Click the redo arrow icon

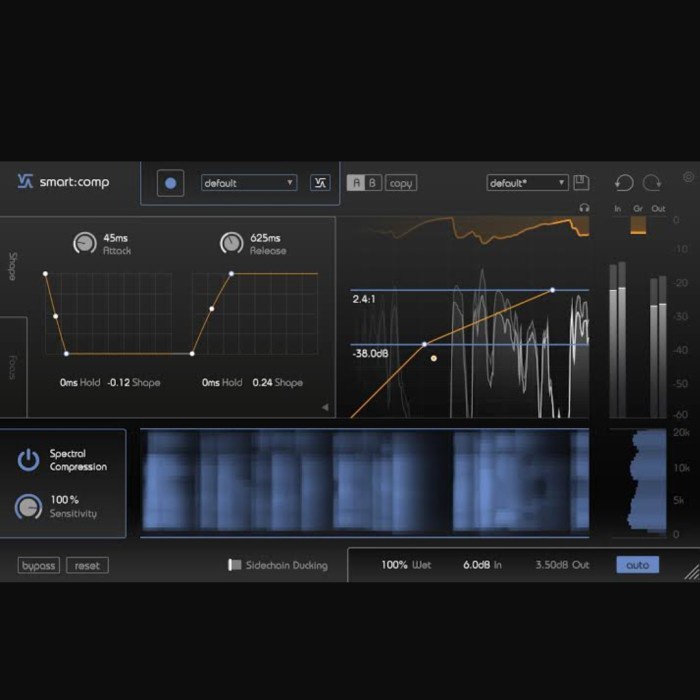652,183
